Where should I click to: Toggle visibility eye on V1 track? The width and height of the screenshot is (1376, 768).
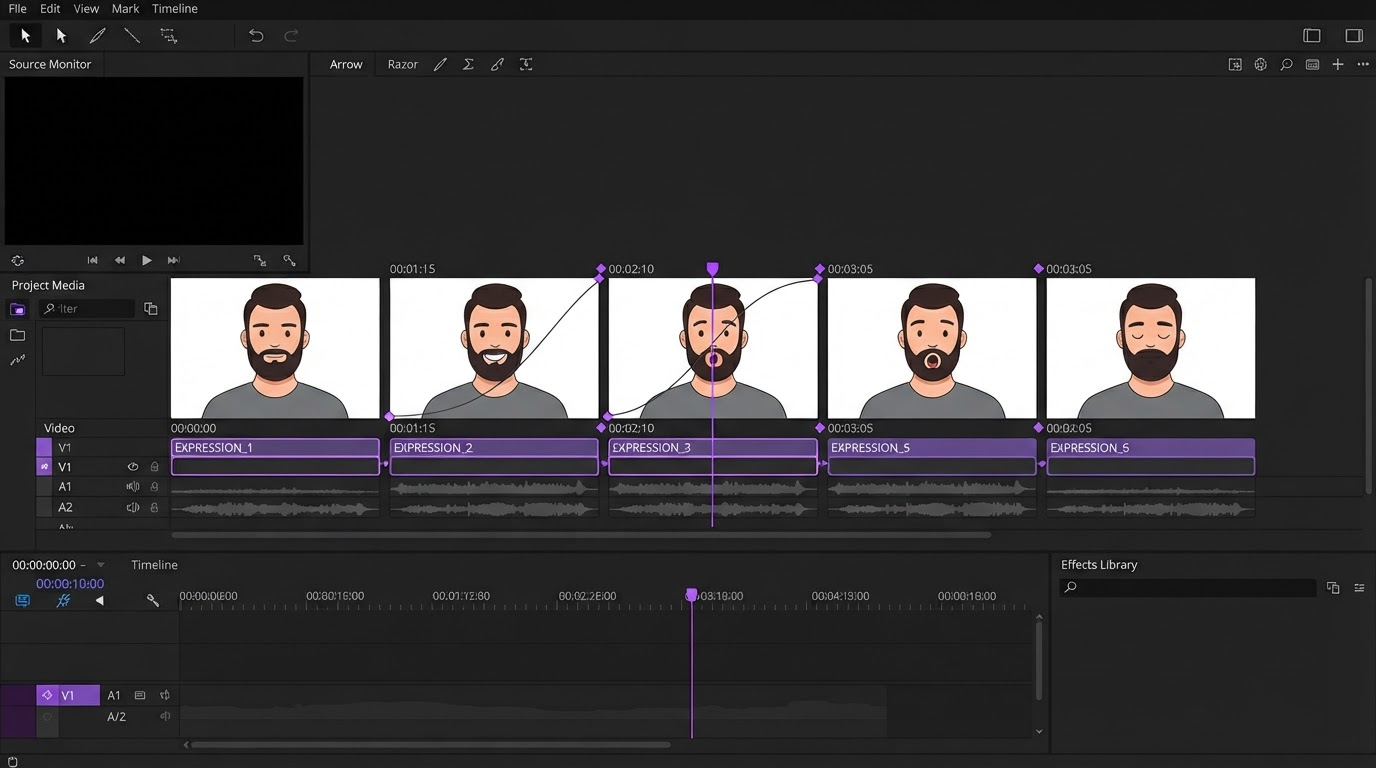132,467
